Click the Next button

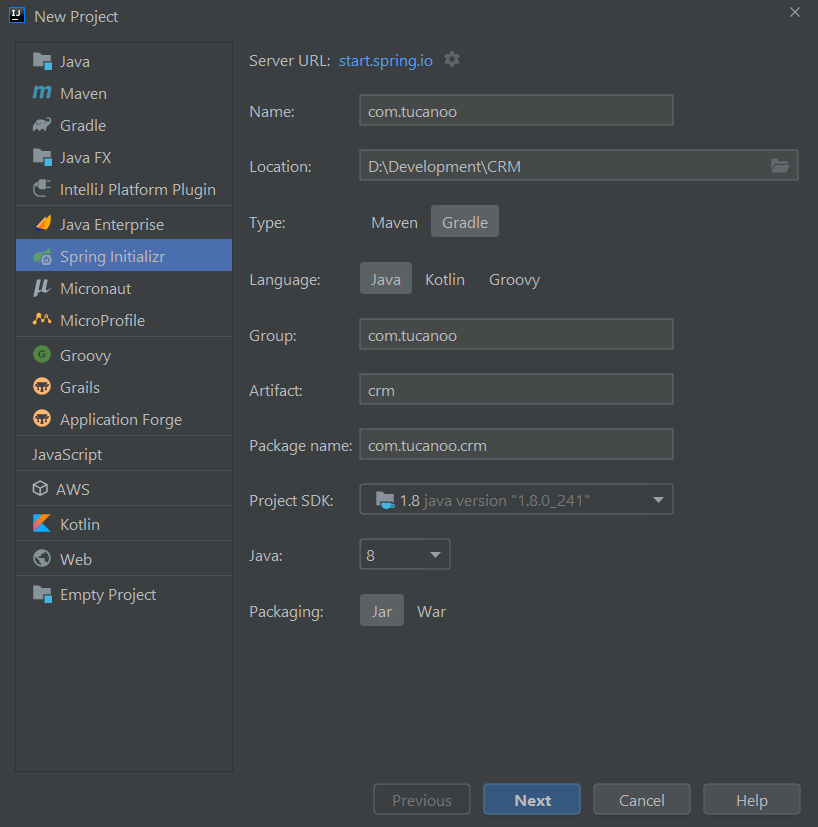[531, 799]
